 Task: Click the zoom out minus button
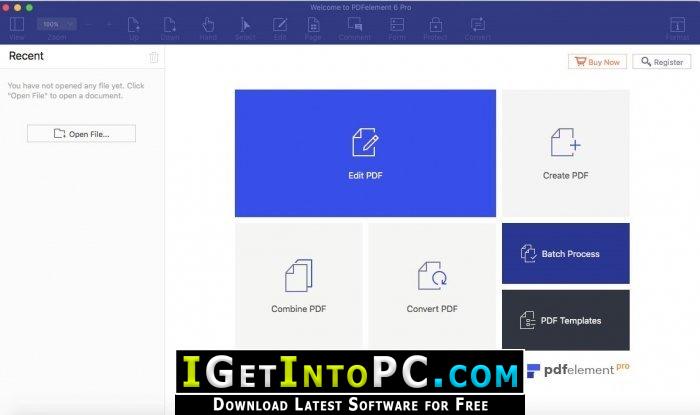tap(88, 25)
